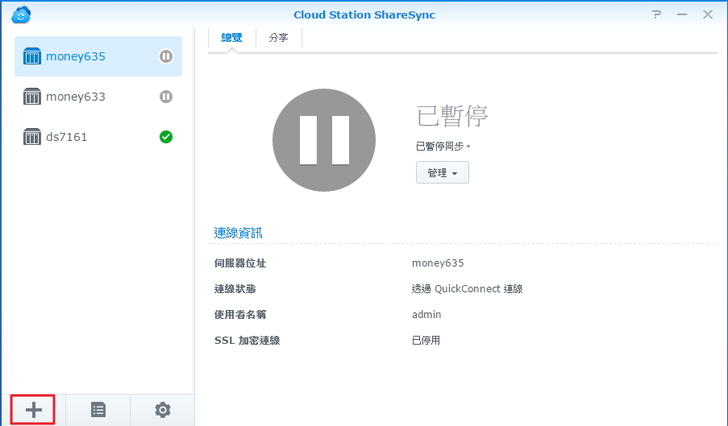Click the ds7161 NAS device icon
Image resolution: width=728 pixels, height=426 pixels.
pos(32,137)
